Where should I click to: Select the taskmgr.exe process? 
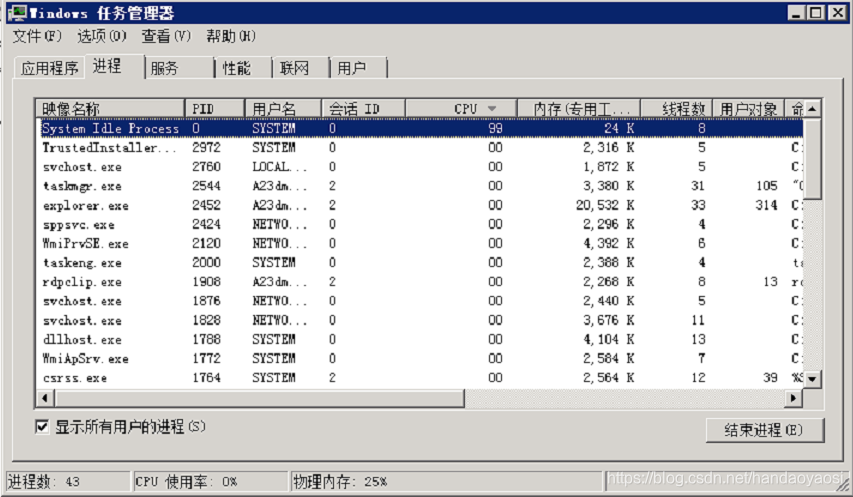coord(420,186)
